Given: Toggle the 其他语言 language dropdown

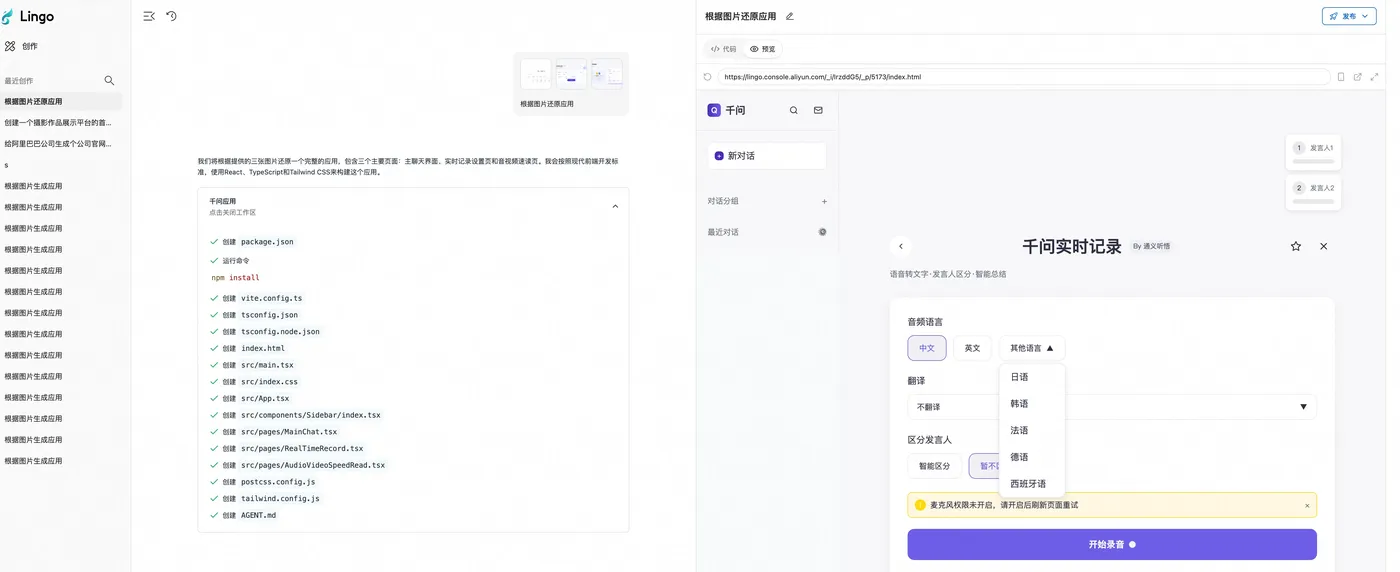Looking at the screenshot, I should (x=1032, y=348).
